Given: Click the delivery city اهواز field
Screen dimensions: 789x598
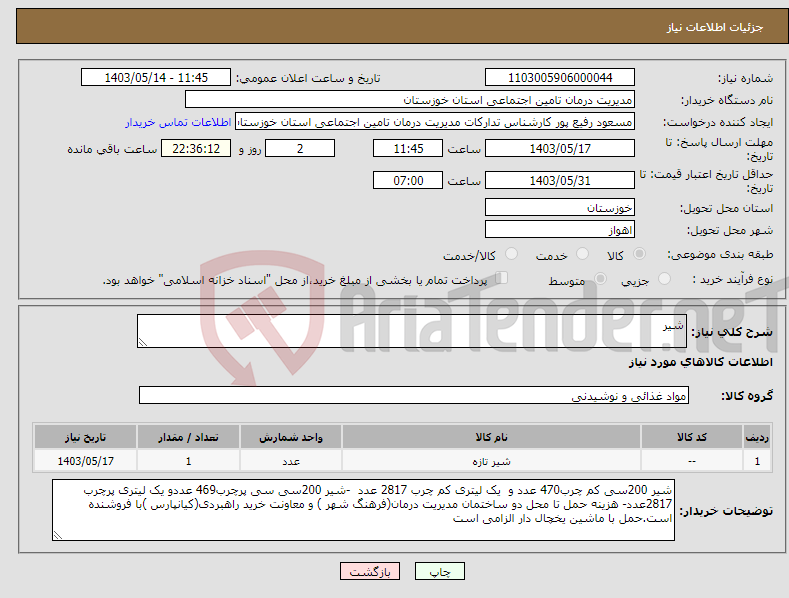Looking at the screenshot, I should click(560, 230).
